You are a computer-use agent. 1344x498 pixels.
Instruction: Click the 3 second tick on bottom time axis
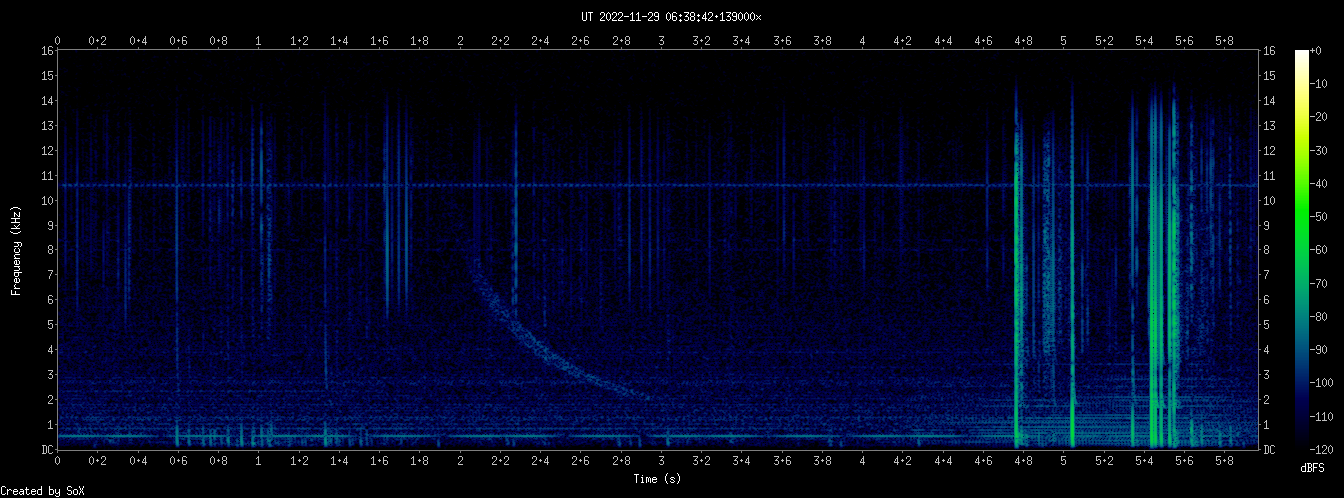pyautogui.click(x=661, y=461)
